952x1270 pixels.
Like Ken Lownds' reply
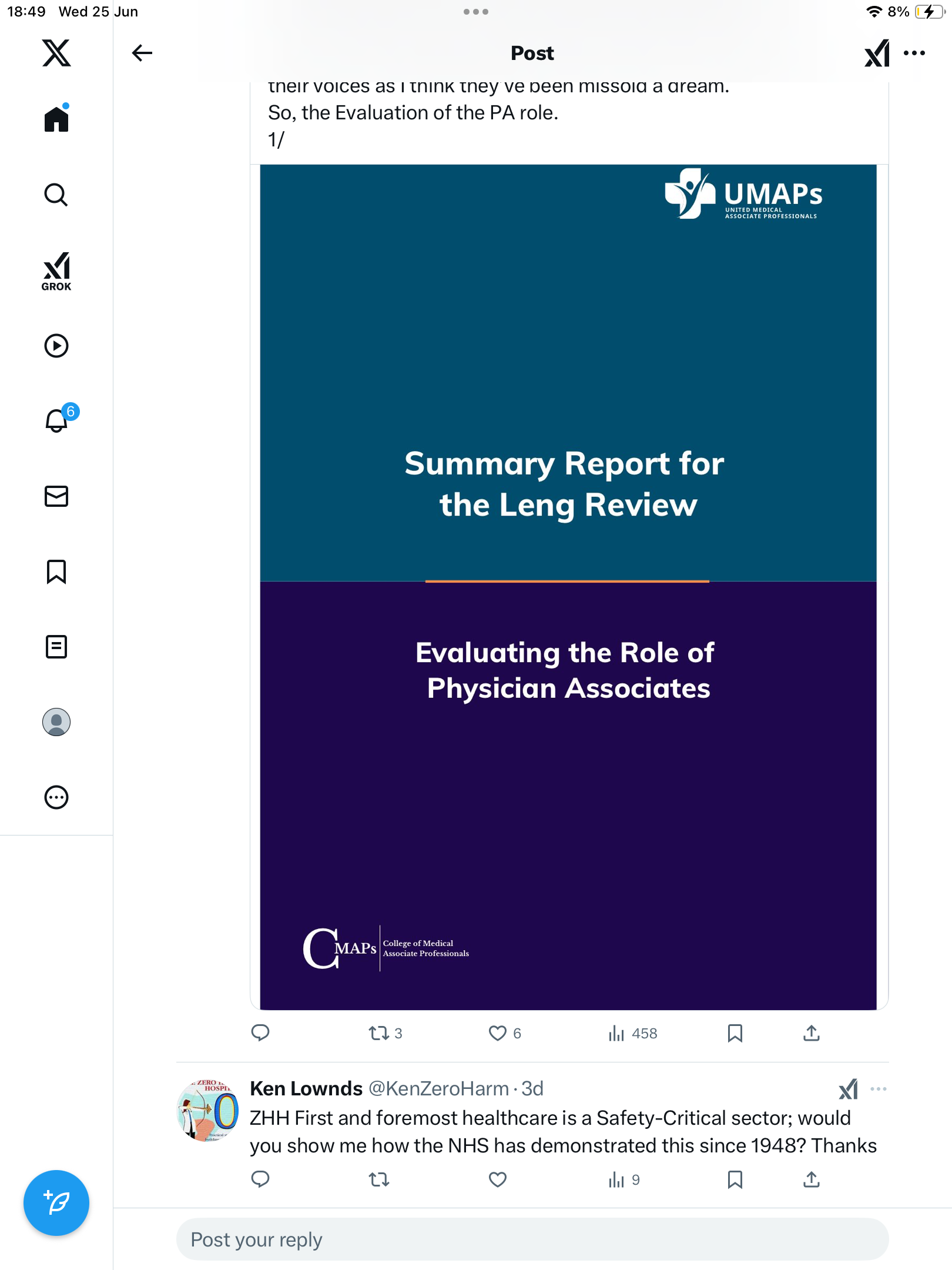click(x=498, y=1179)
